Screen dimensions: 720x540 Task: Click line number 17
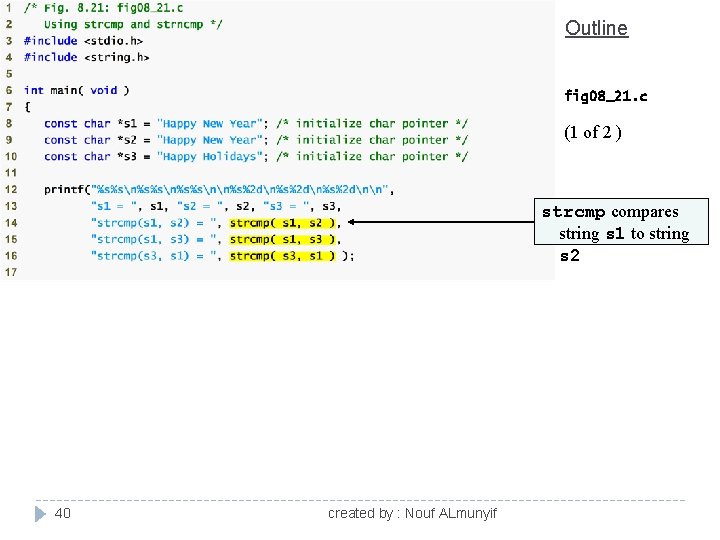coord(11,272)
